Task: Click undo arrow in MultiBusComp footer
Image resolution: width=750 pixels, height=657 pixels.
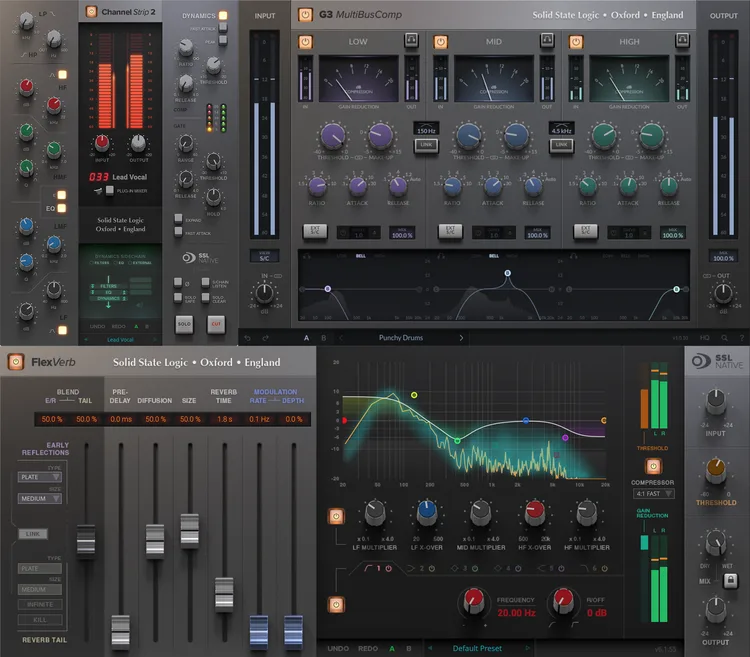Action: [247, 338]
